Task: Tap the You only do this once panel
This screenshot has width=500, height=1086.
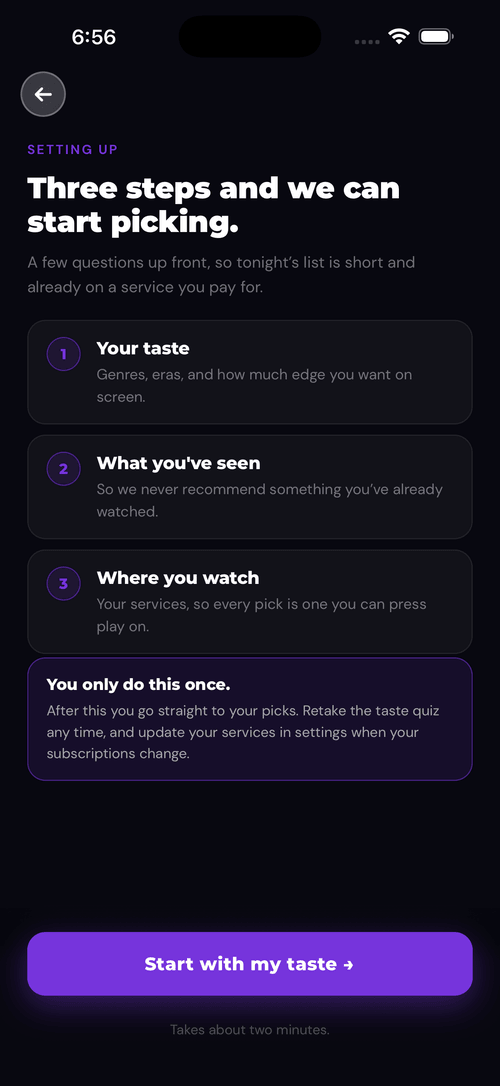Action: (250, 719)
